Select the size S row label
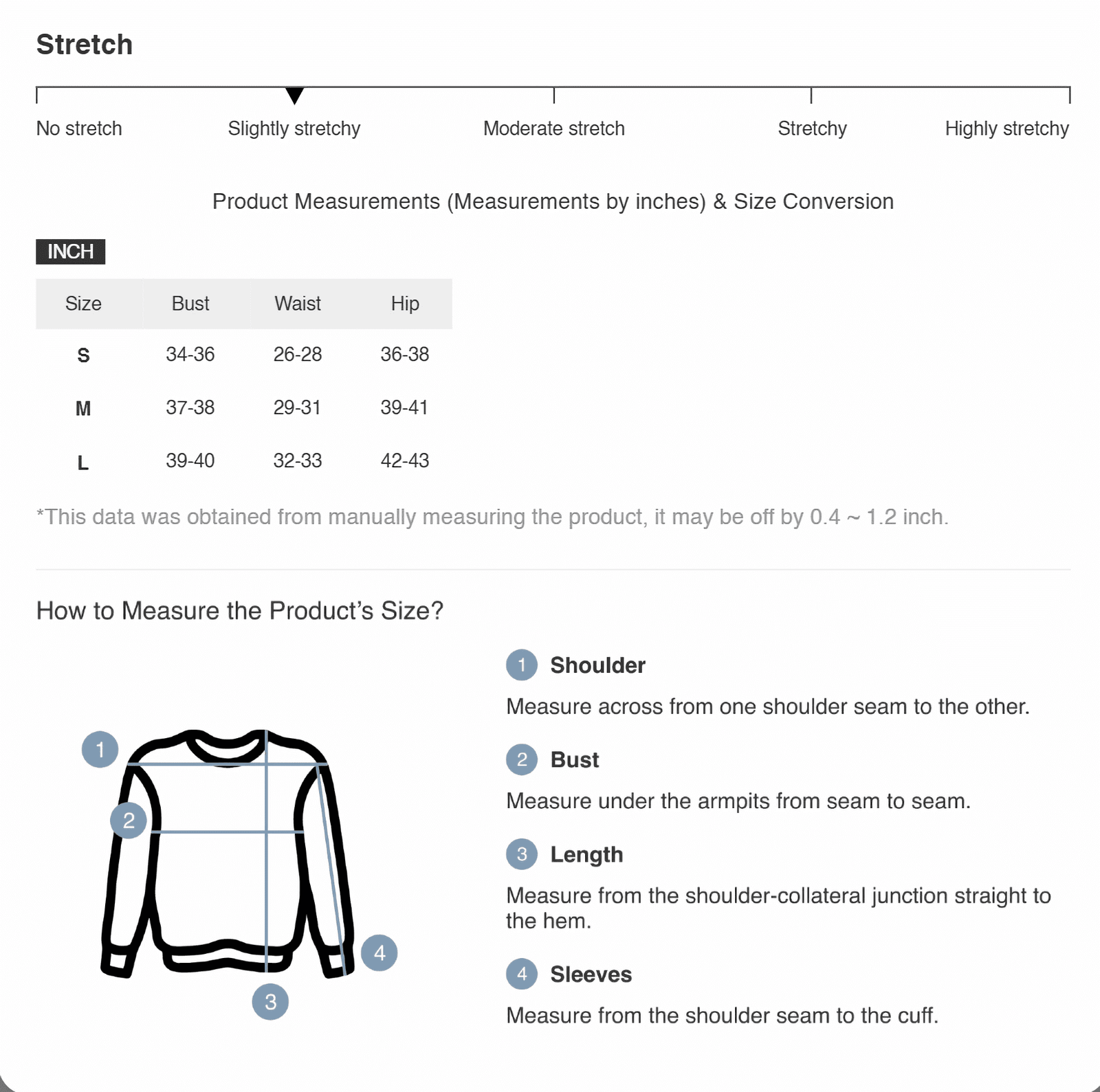 pos(83,355)
